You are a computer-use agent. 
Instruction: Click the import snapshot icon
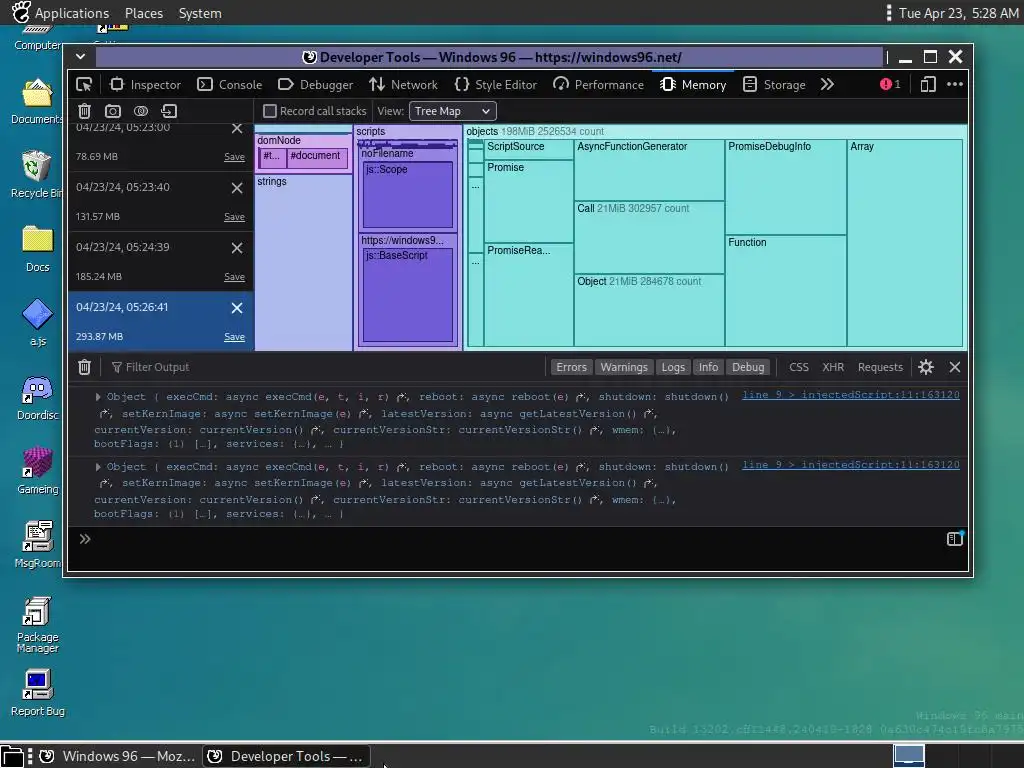[x=169, y=111]
